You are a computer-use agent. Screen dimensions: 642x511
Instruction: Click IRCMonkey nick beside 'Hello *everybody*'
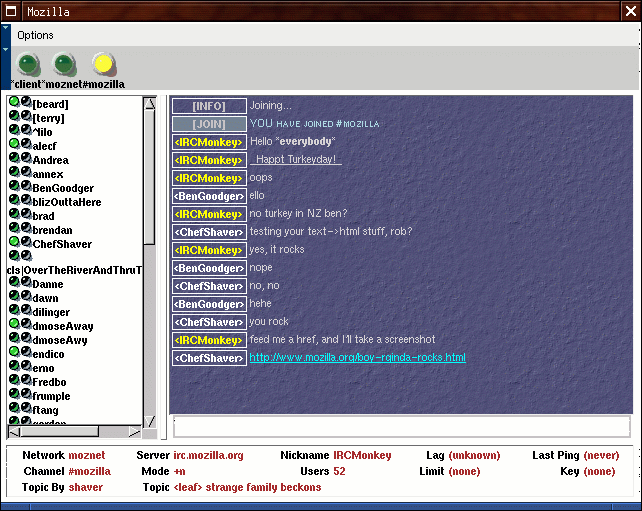[x=209, y=142]
